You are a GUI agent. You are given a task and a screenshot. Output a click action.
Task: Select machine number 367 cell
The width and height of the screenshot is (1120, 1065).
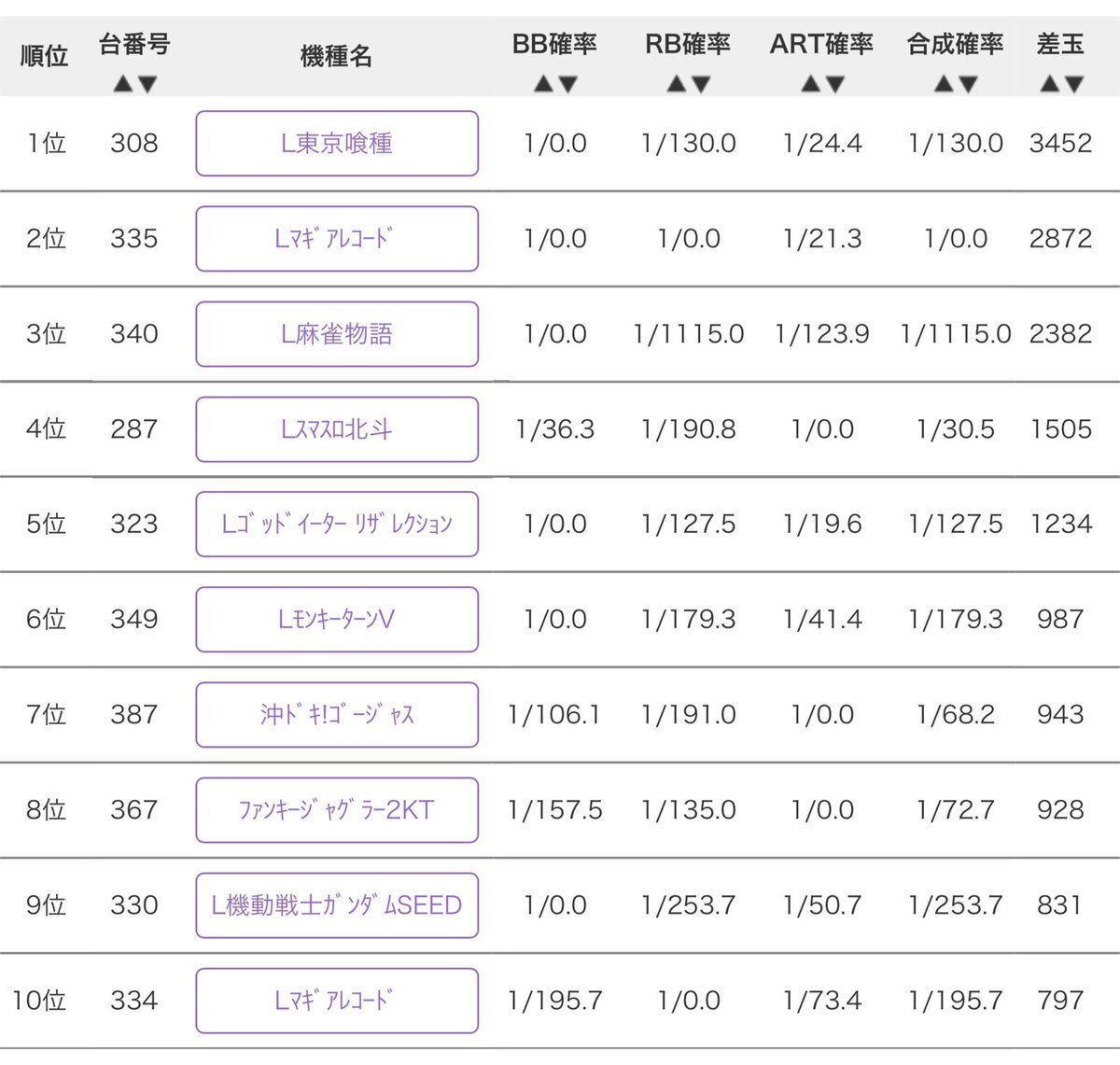tap(134, 810)
